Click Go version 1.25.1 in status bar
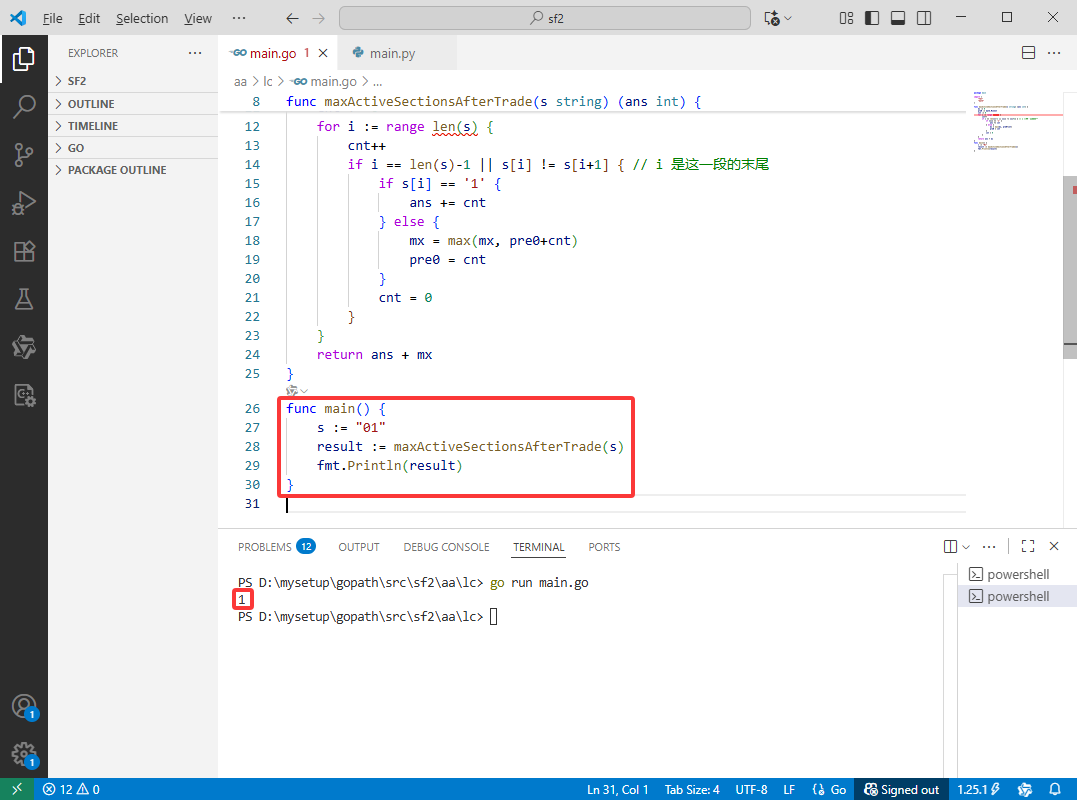Image resolution: width=1077 pixels, height=800 pixels. 978,789
